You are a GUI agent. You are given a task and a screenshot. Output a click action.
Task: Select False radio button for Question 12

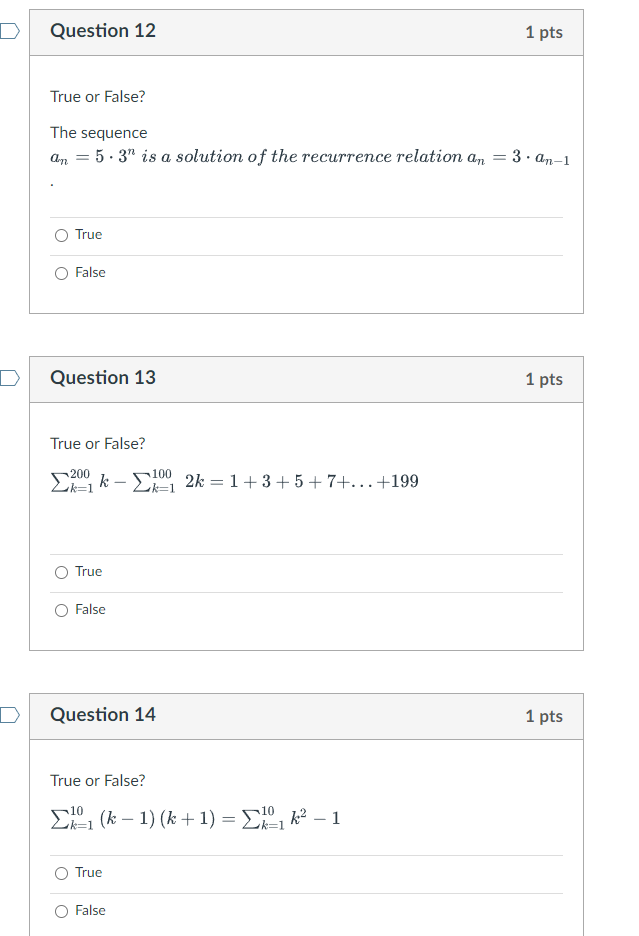62,273
